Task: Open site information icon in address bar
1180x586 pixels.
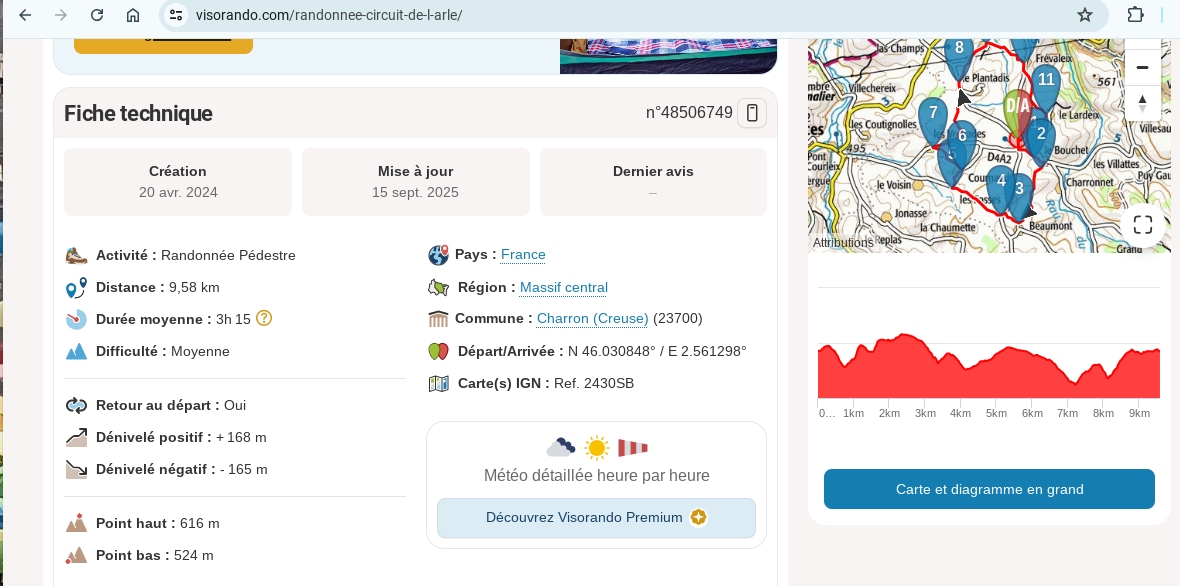Action: [175, 15]
